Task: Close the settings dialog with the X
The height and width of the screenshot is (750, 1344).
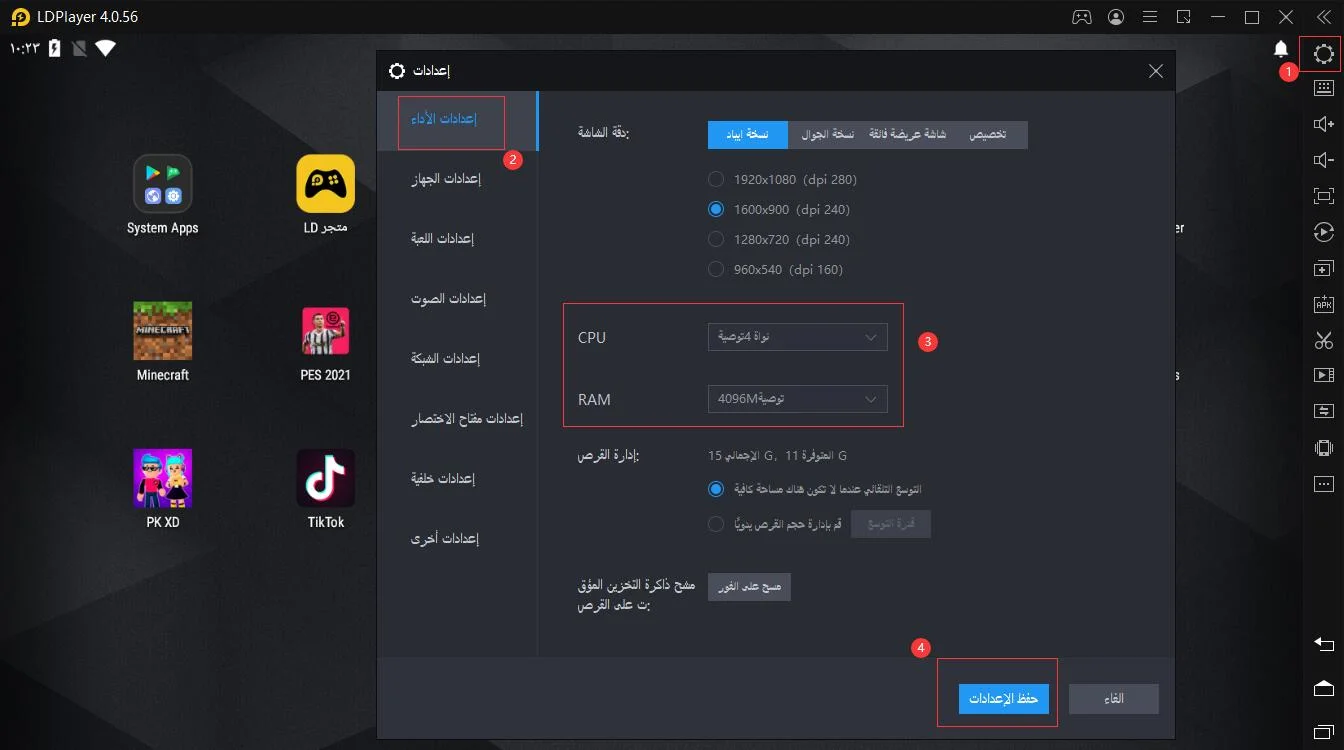Action: tap(1156, 71)
